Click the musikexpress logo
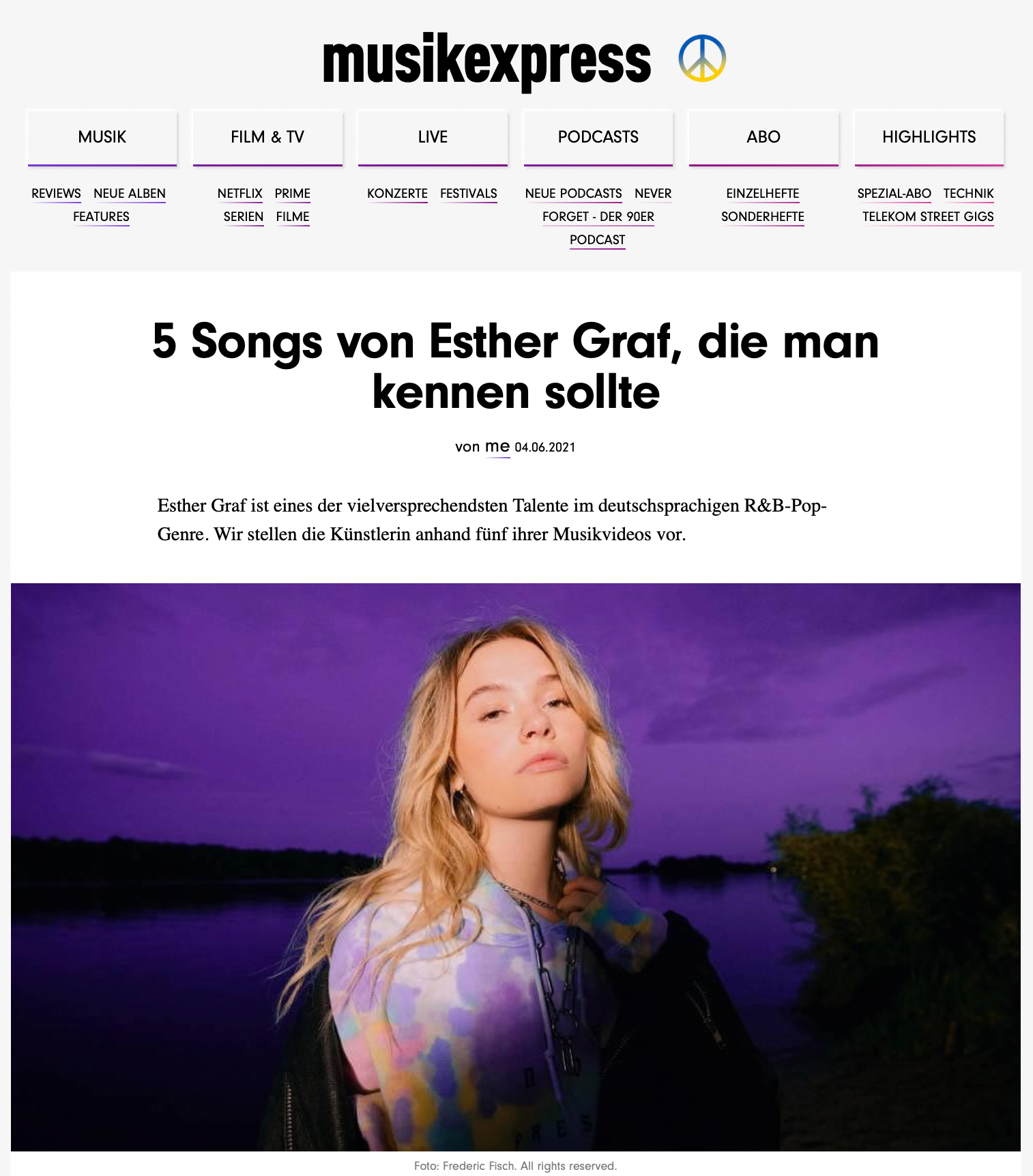 click(x=486, y=60)
